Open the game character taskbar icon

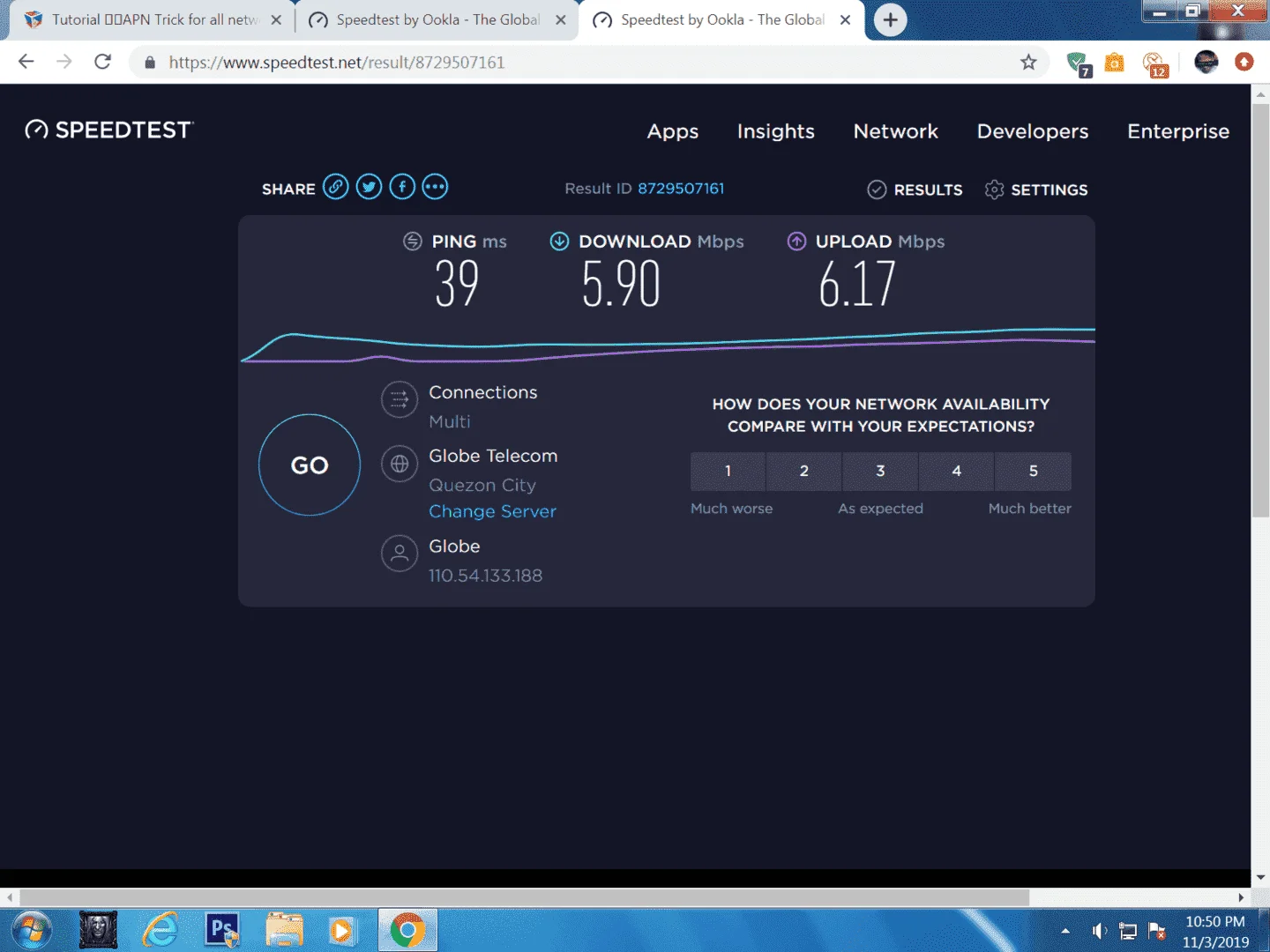pos(99,930)
